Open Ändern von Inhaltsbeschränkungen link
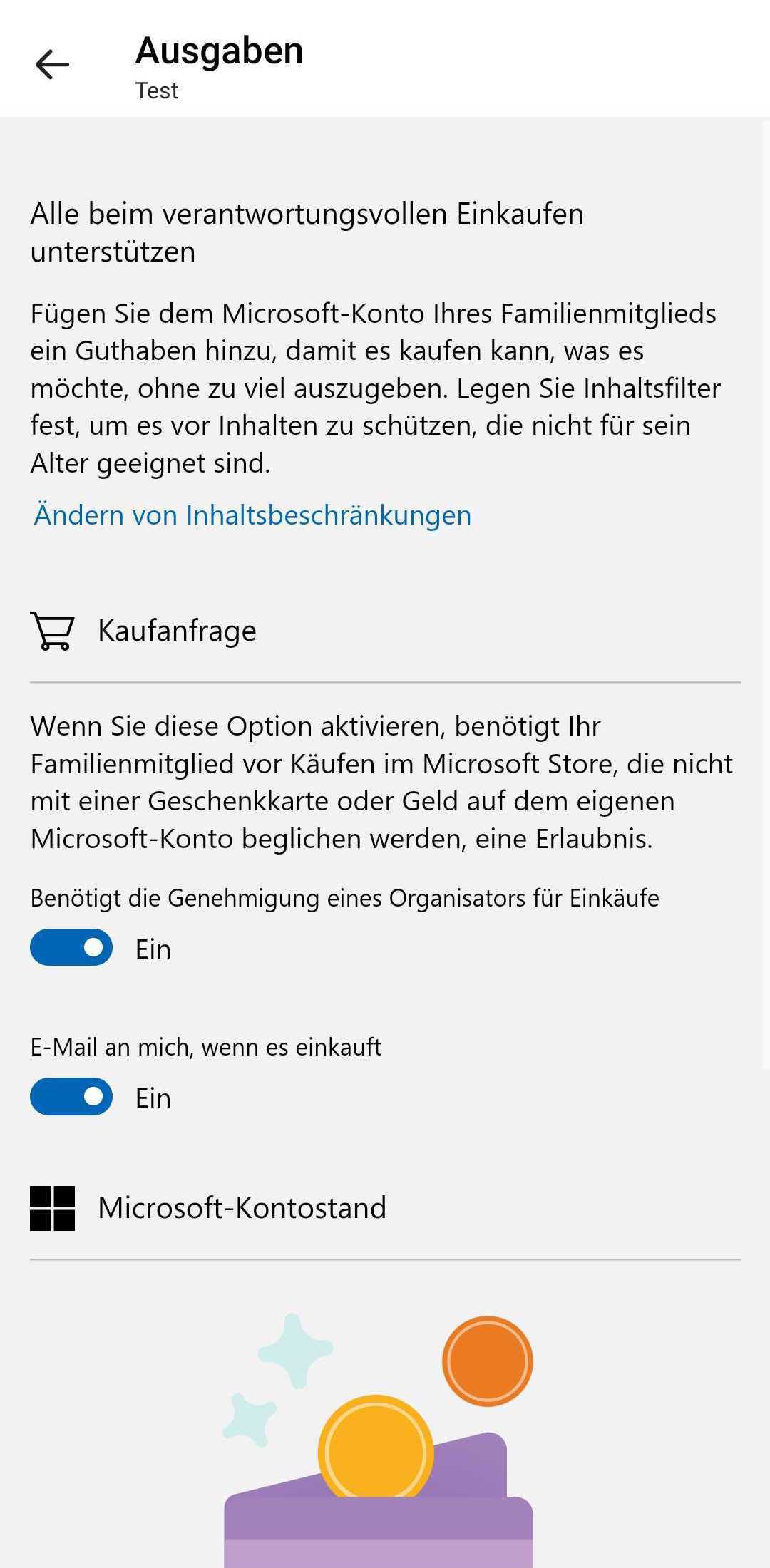Viewport: 770px width, 1568px height. click(x=253, y=515)
